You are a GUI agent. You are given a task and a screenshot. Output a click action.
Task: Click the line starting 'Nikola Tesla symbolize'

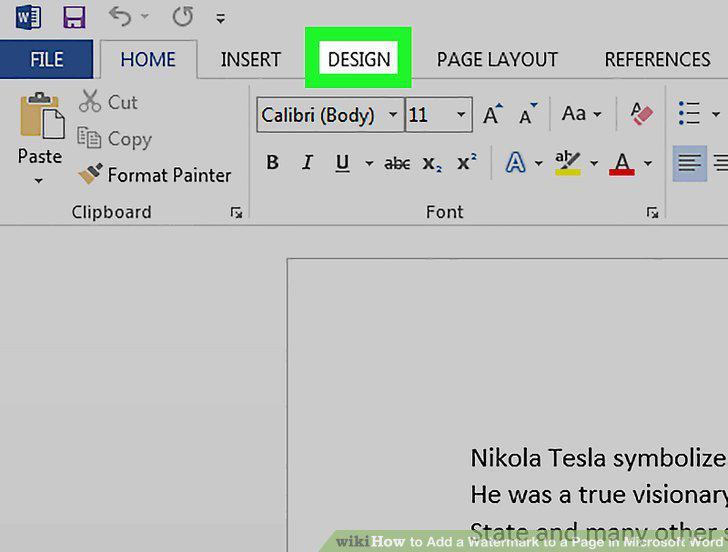click(599, 458)
